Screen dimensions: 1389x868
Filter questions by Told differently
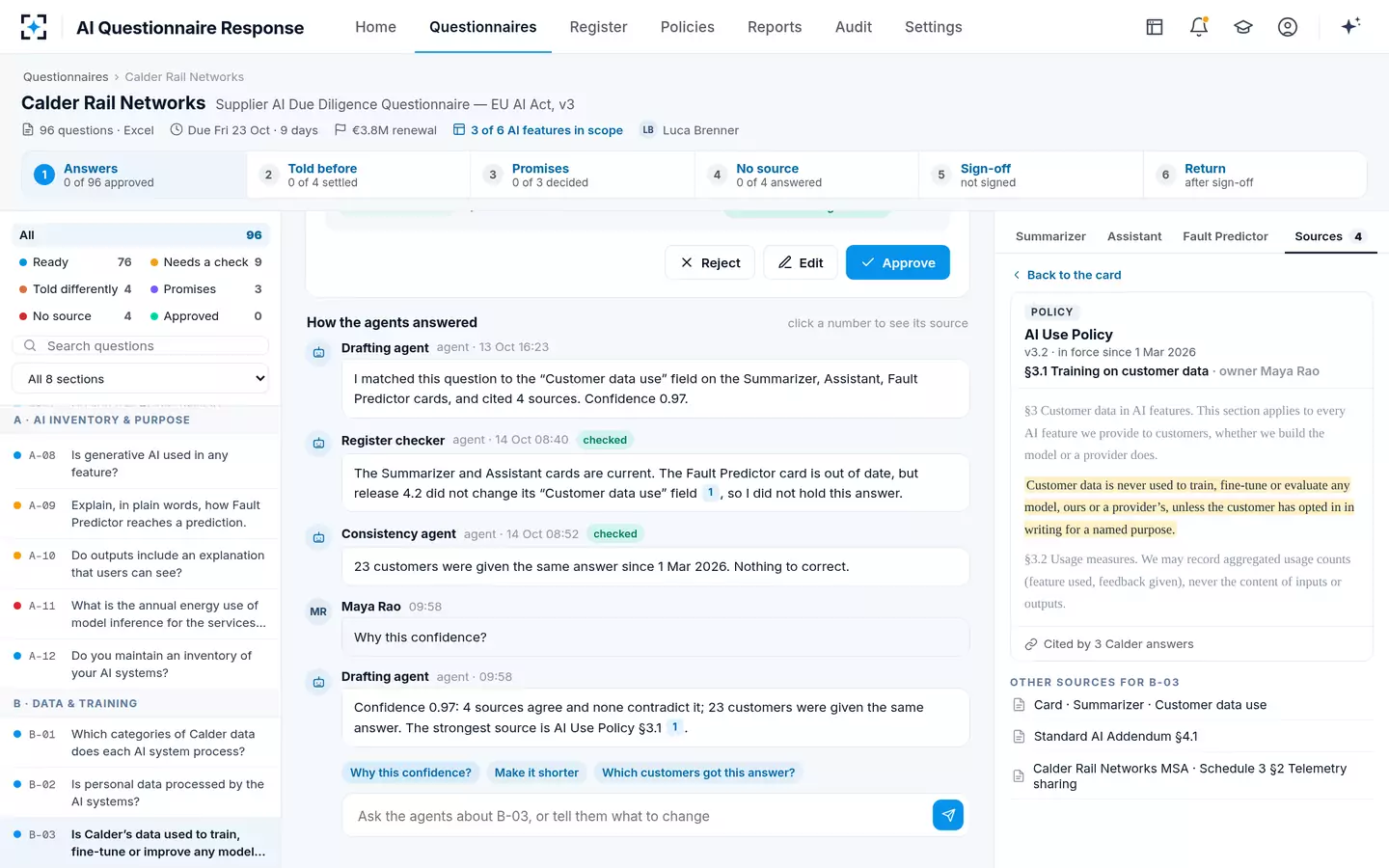(x=75, y=289)
